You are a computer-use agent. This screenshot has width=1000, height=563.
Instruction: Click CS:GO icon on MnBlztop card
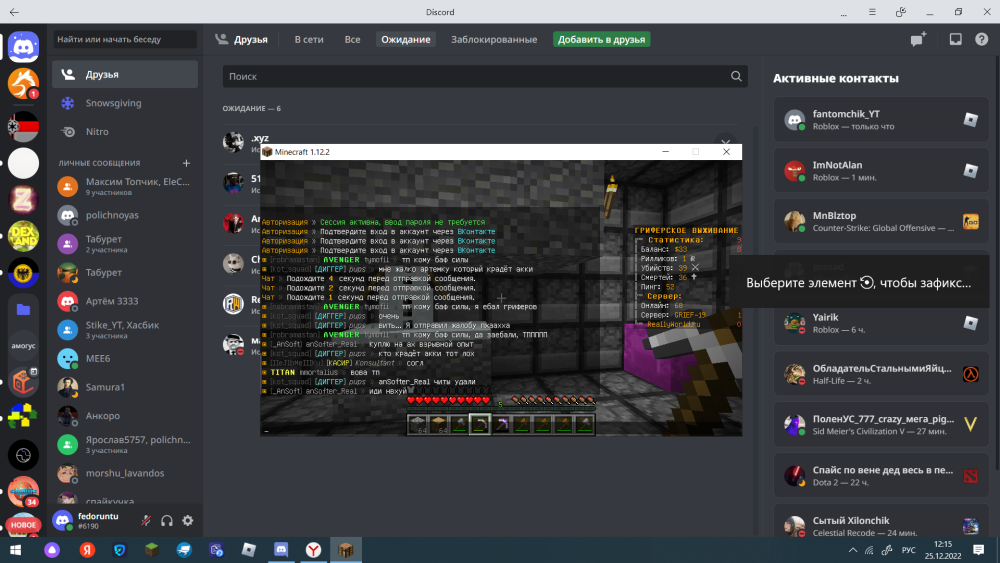click(971, 222)
